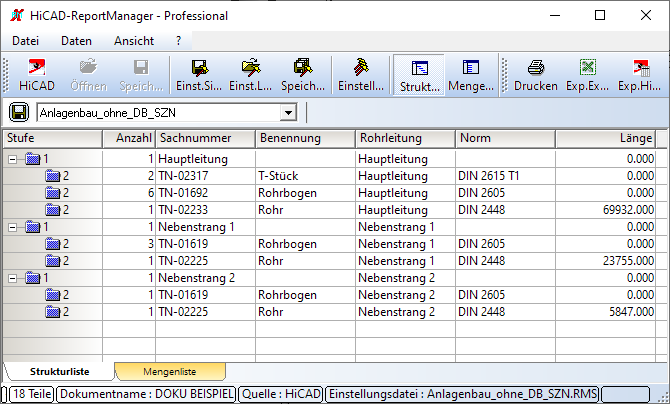670x404 pixels.
Task: Click the folder icon in the TN-02317 row
Action: click(x=53, y=176)
